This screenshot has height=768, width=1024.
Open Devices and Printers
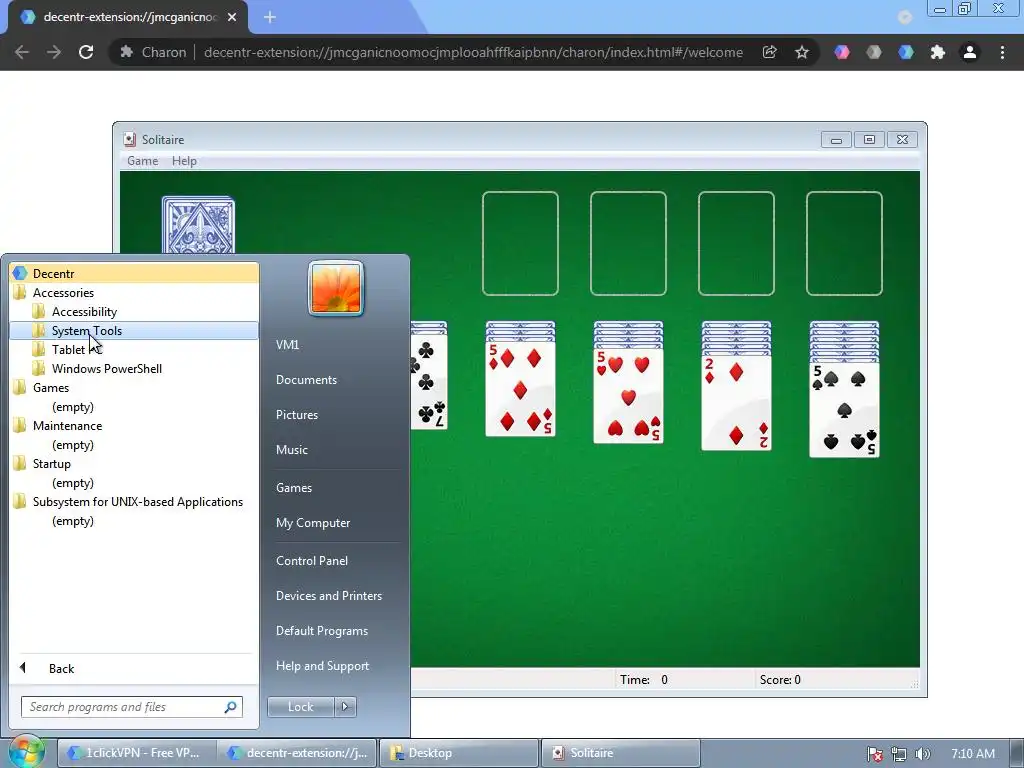coord(328,596)
